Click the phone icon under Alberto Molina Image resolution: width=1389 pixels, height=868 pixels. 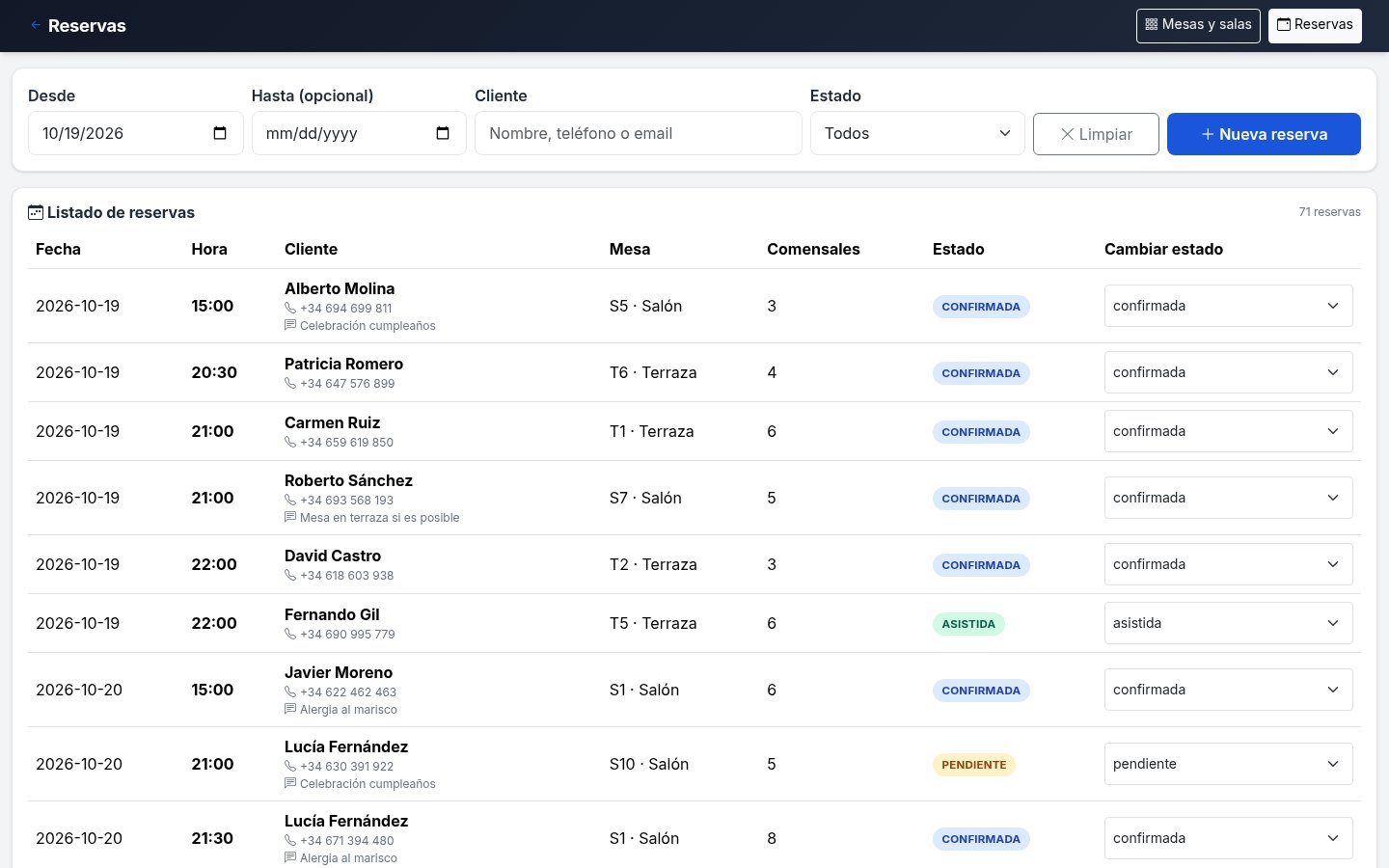tap(290, 309)
